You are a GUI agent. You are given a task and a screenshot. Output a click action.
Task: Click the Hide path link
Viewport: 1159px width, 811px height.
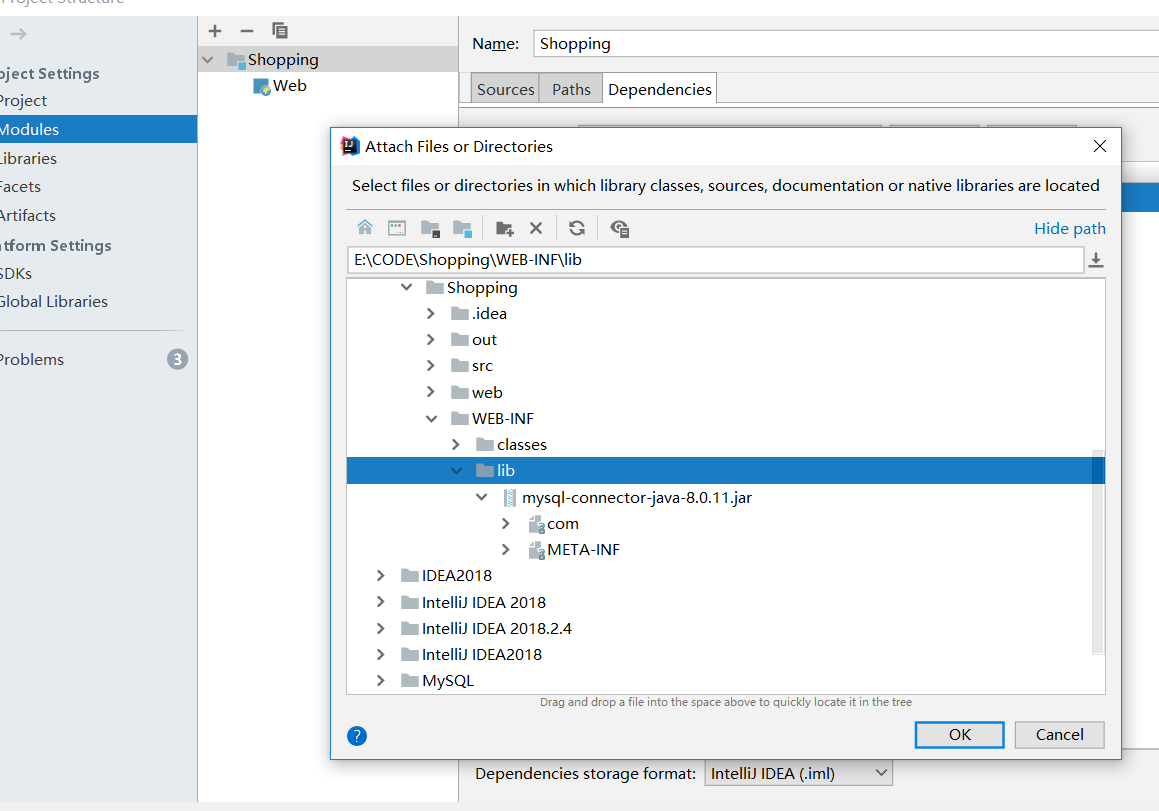click(1069, 228)
